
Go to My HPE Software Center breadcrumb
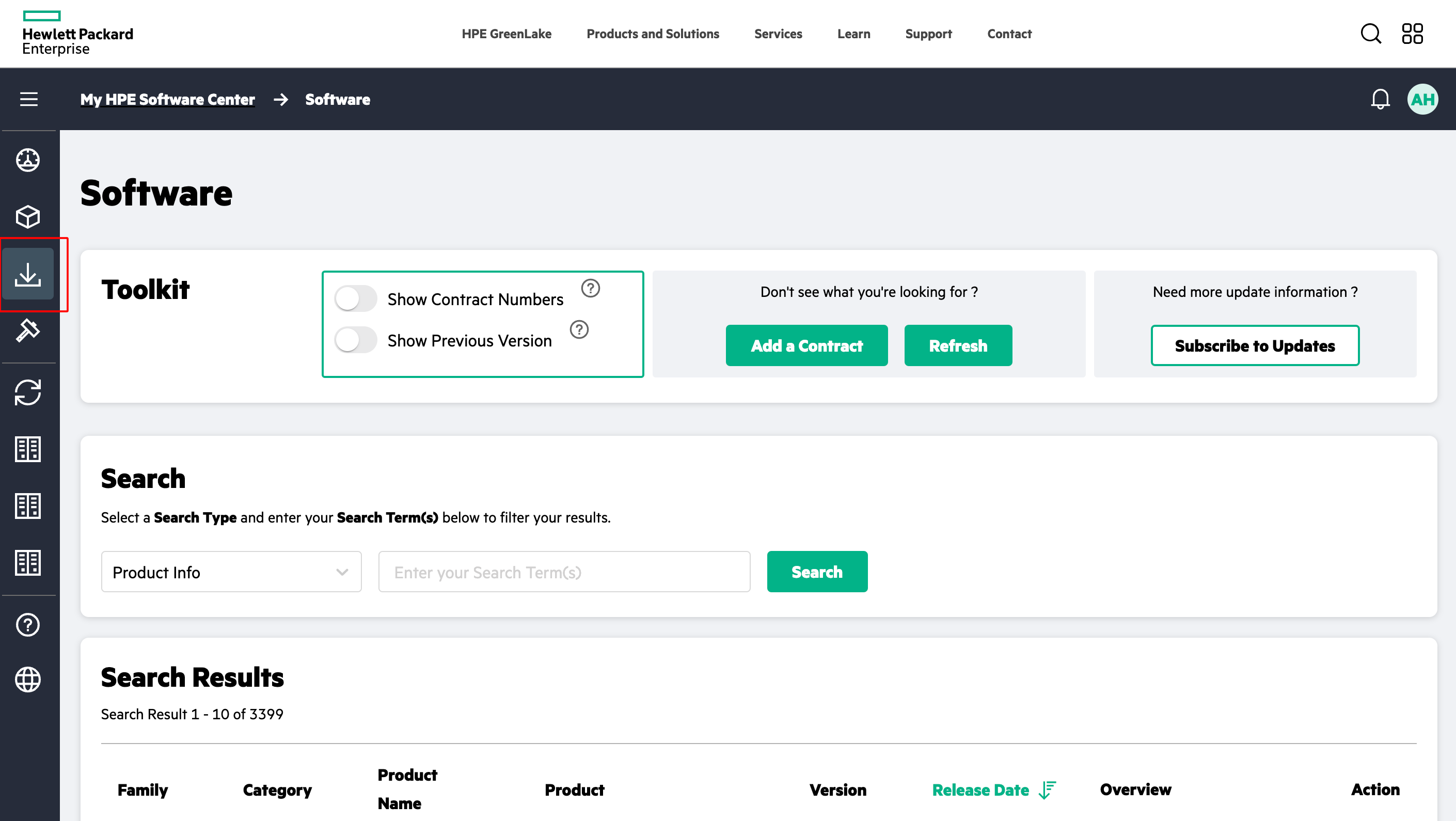pyautogui.click(x=167, y=100)
